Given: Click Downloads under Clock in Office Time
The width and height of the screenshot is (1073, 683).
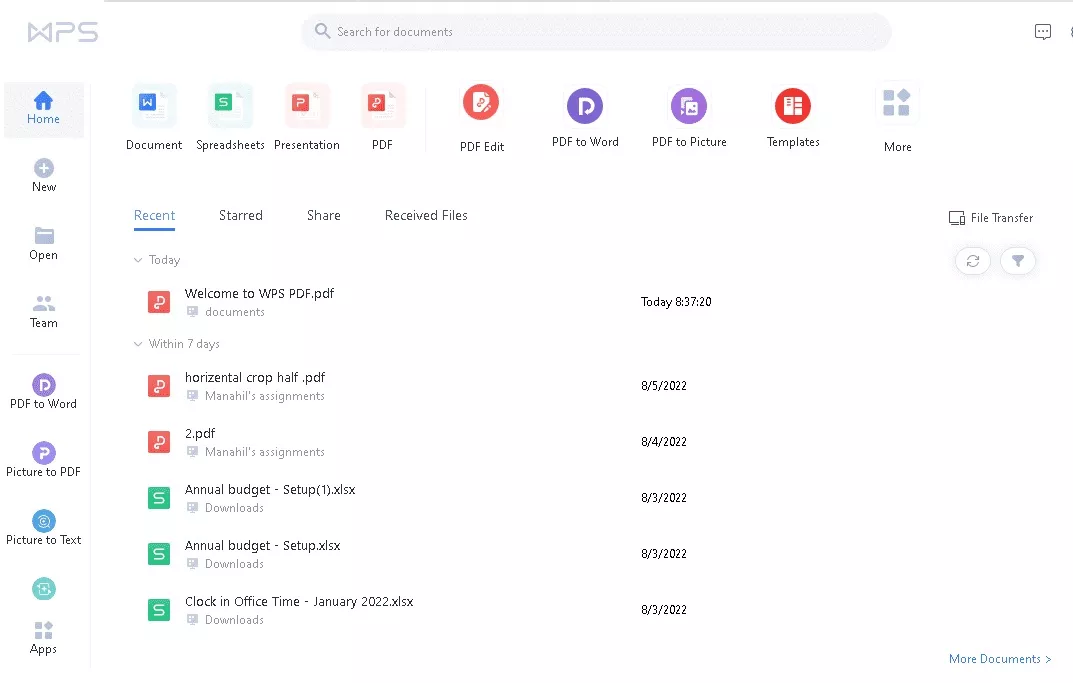Looking at the screenshot, I should pyautogui.click(x=234, y=620).
